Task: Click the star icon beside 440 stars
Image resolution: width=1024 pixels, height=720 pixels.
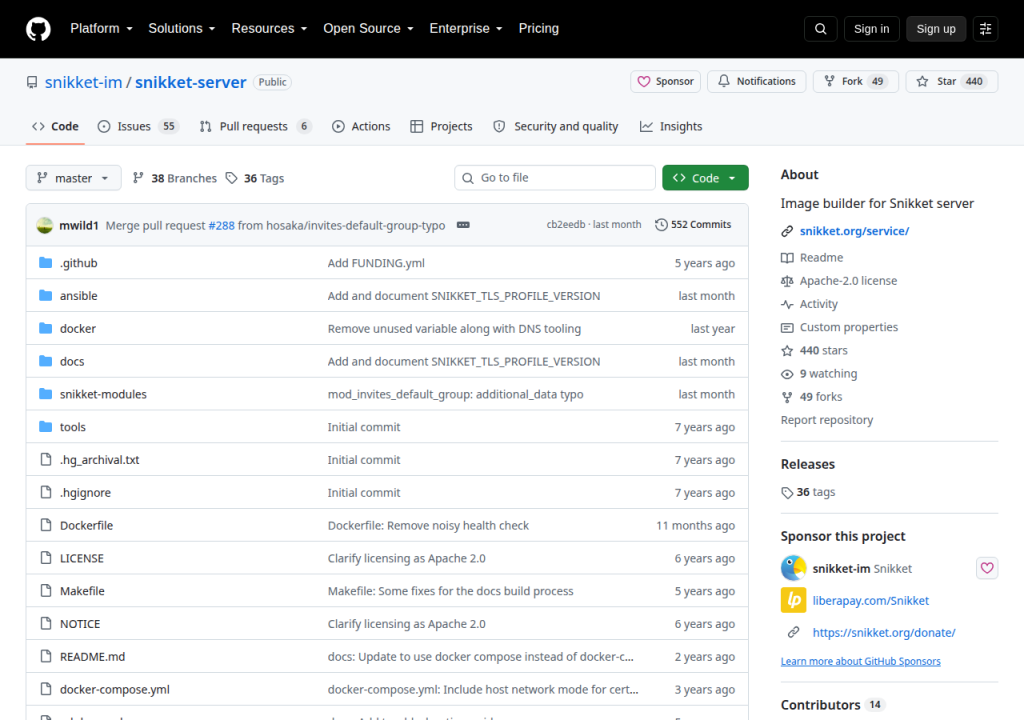Action: (x=787, y=351)
